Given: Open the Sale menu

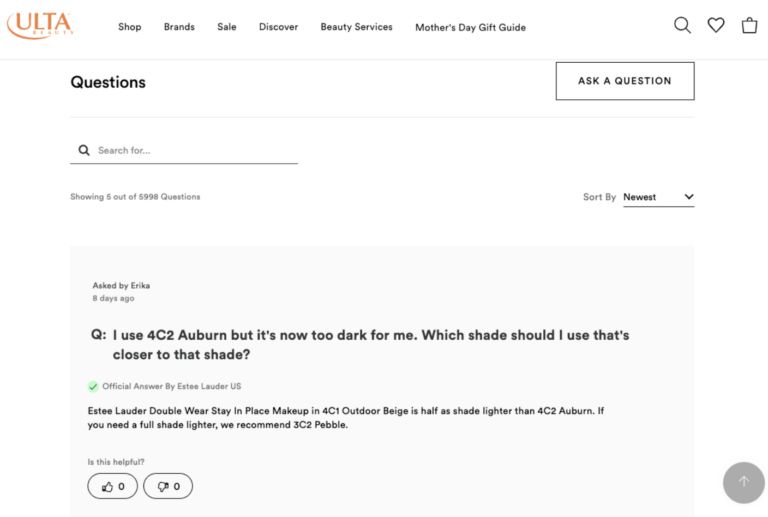Looking at the screenshot, I should [227, 27].
